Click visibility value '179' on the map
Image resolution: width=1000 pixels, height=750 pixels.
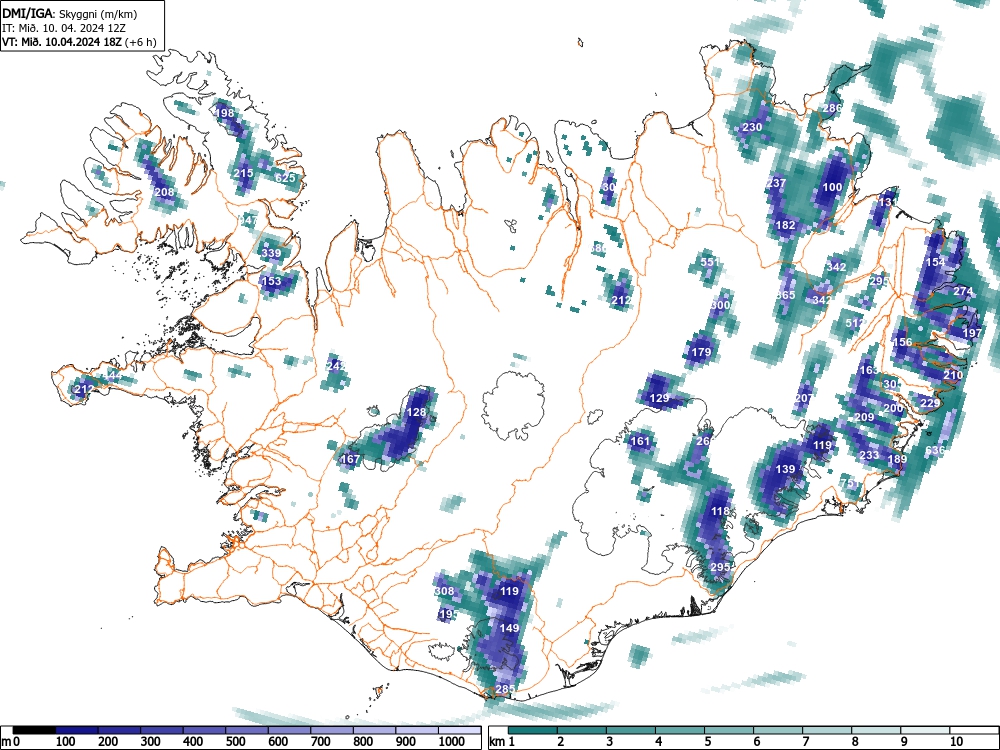701,351
